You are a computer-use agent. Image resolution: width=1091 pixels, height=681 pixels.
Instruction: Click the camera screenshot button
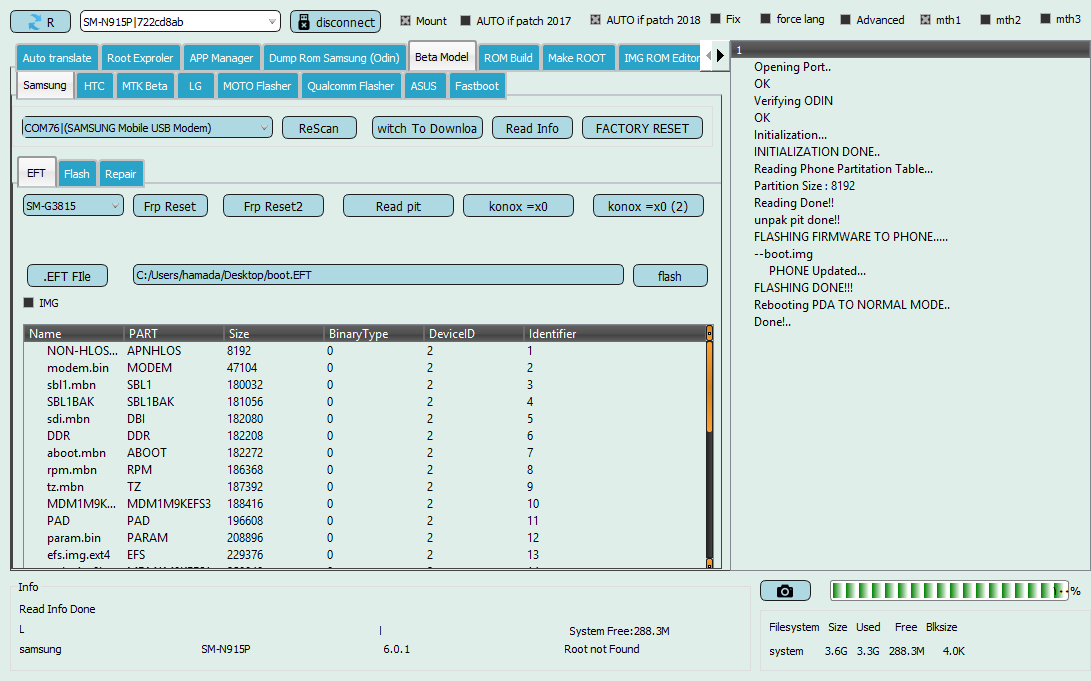point(785,591)
